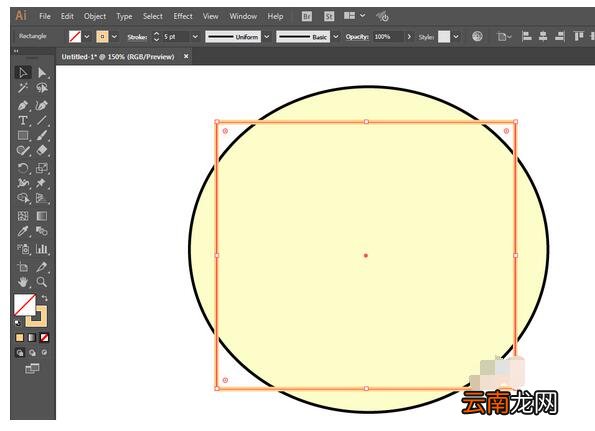
Task: Select the Hand tool
Action: (23, 282)
